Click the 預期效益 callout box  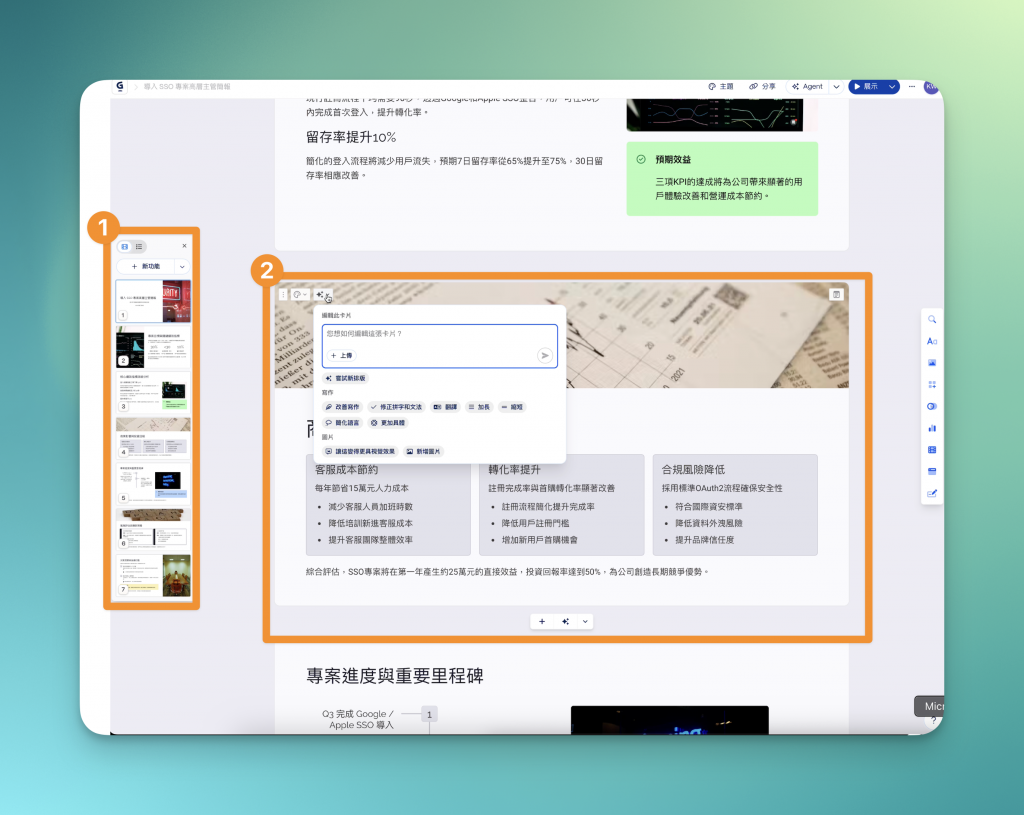click(722, 178)
